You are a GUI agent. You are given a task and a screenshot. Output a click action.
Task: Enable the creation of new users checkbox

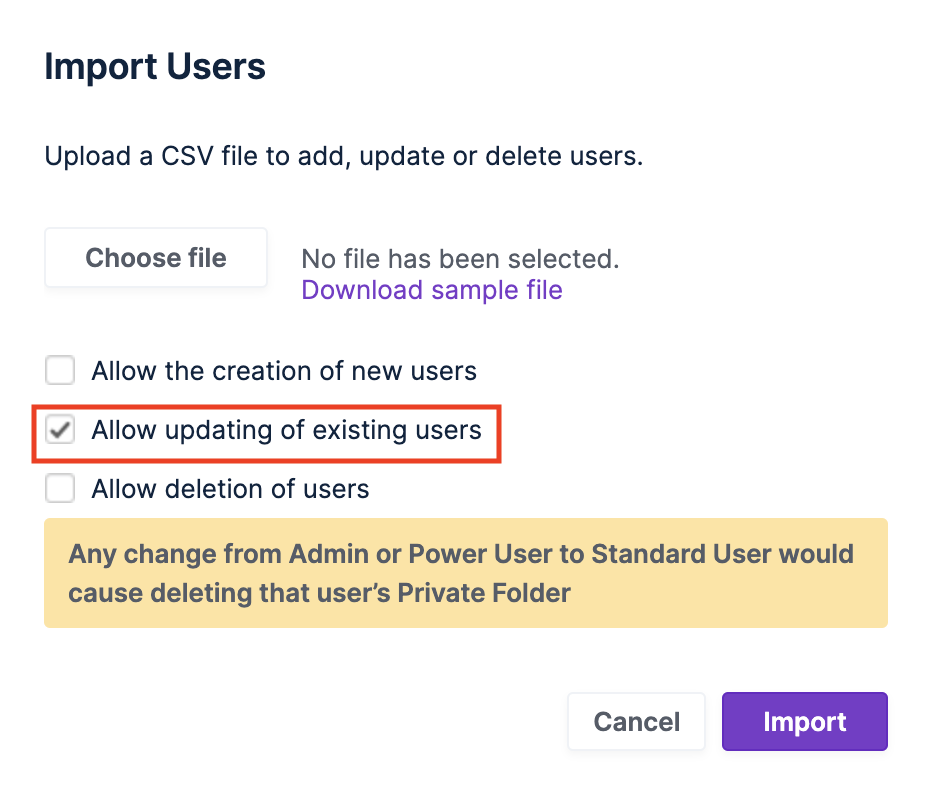(x=60, y=370)
